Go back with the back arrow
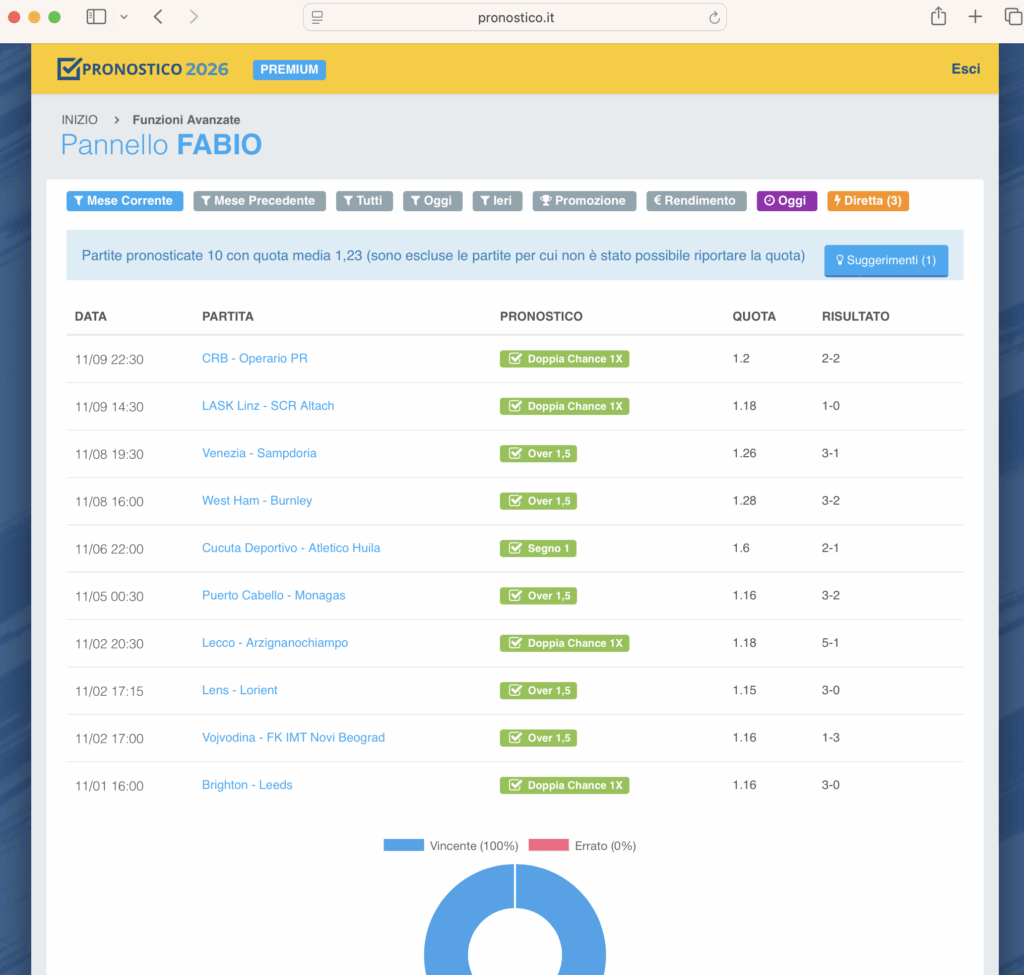Screen dimensions: 1024x975 [159, 17]
